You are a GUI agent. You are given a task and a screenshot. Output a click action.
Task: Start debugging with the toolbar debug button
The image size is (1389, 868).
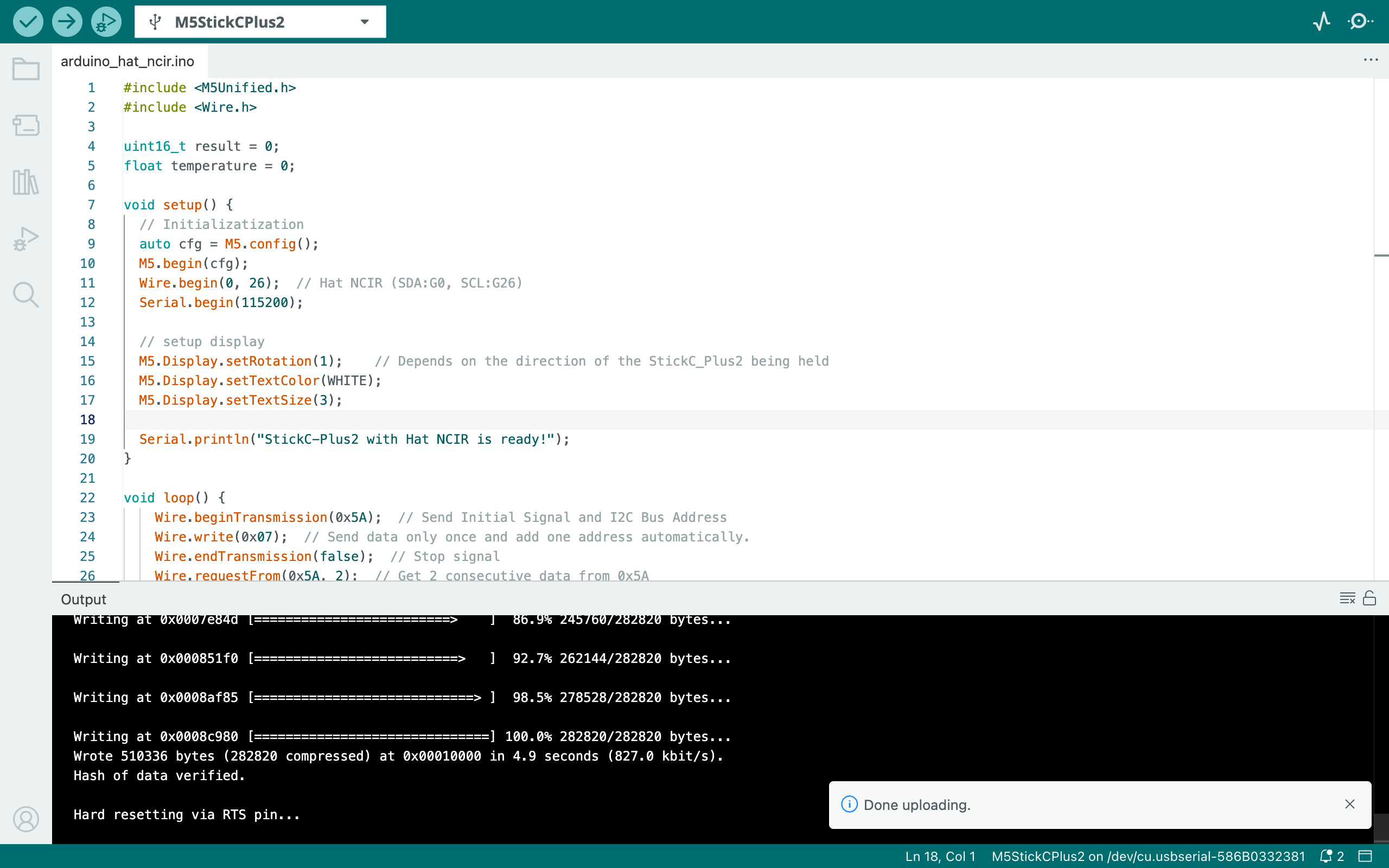click(106, 22)
